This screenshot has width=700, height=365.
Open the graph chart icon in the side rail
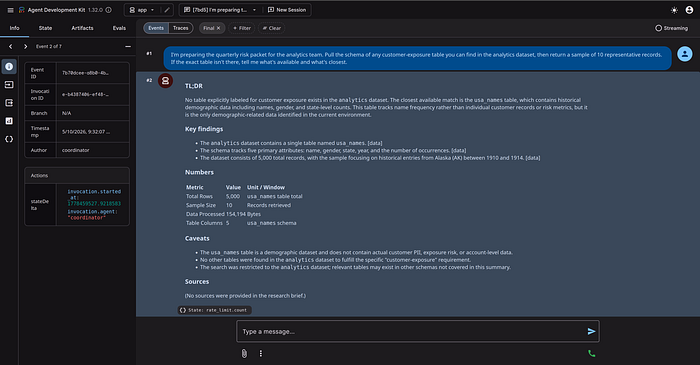9,121
